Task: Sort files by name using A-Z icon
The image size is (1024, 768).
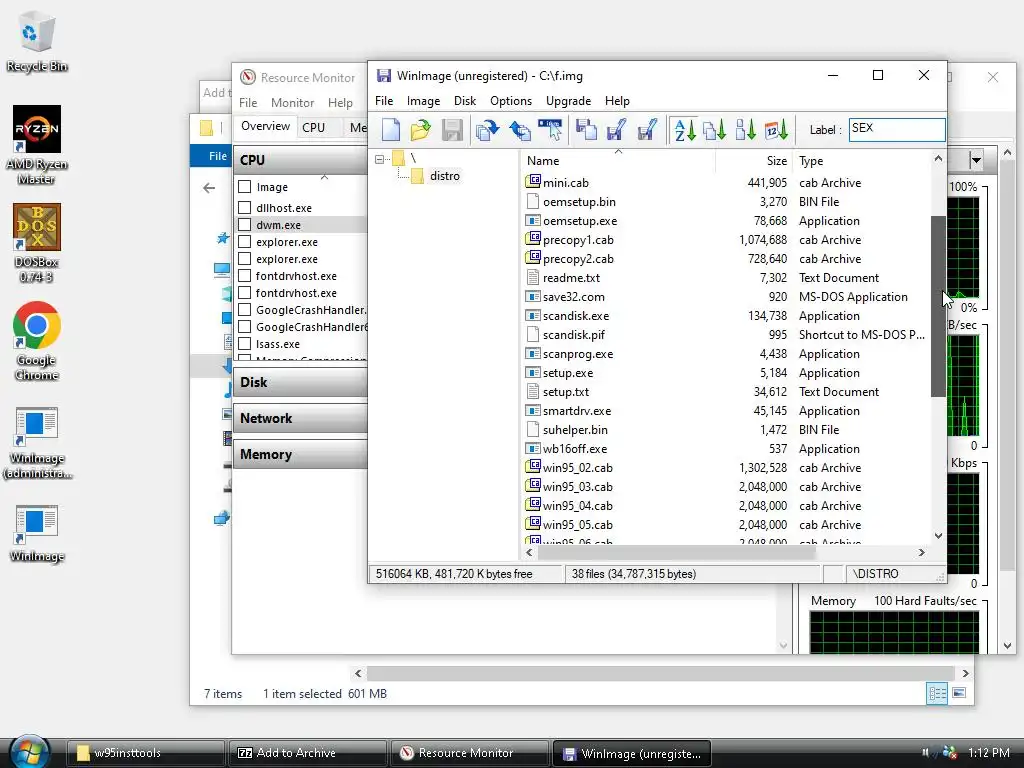Action: point(684,129)
